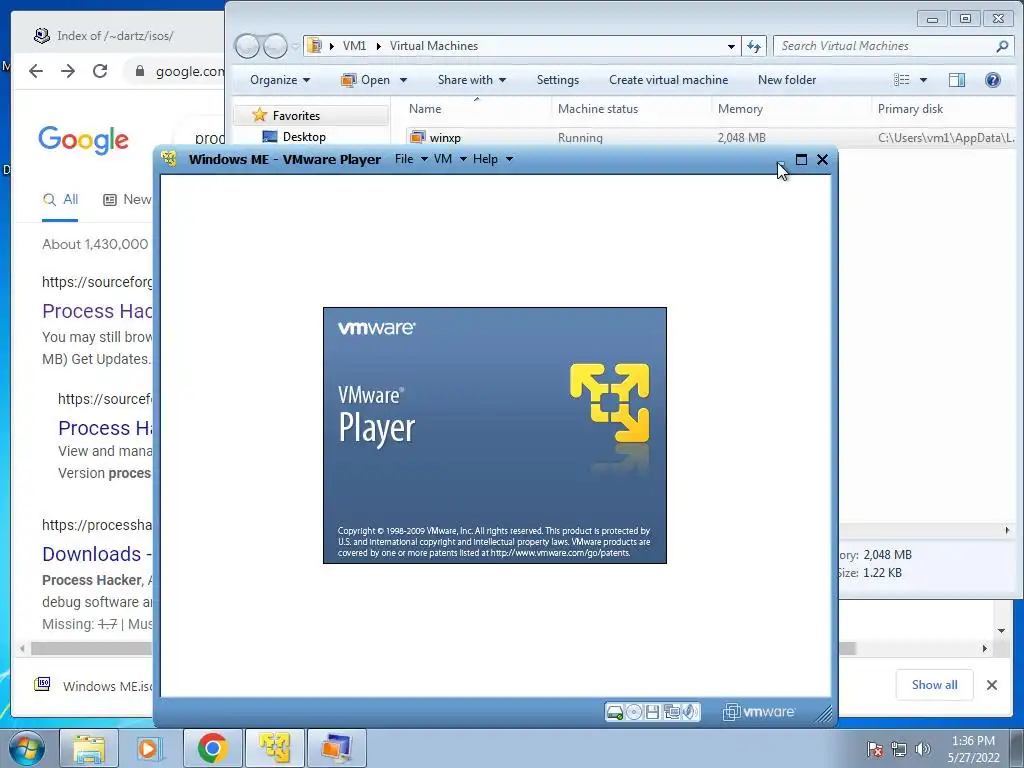Image resolution: width=1024 pixels, height=768 pixels.
Task: Launch Windows Media Player from taskbar
Action: point(150,748)
